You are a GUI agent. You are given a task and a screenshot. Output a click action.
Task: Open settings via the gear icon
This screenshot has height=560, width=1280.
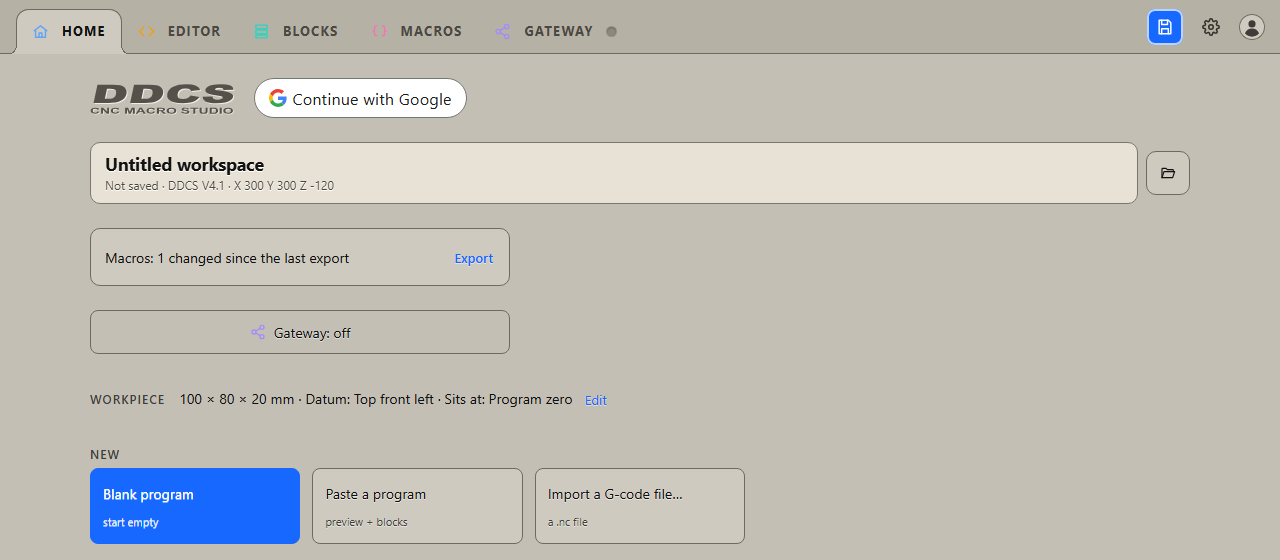click(1211, 27)
